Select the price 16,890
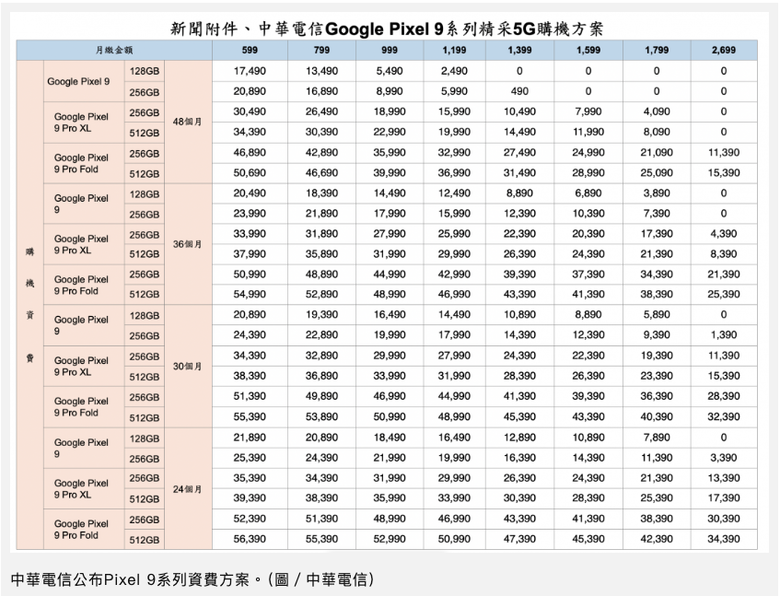Image resolution: width=780 pixels, height=596 pixels. [321, 92]
